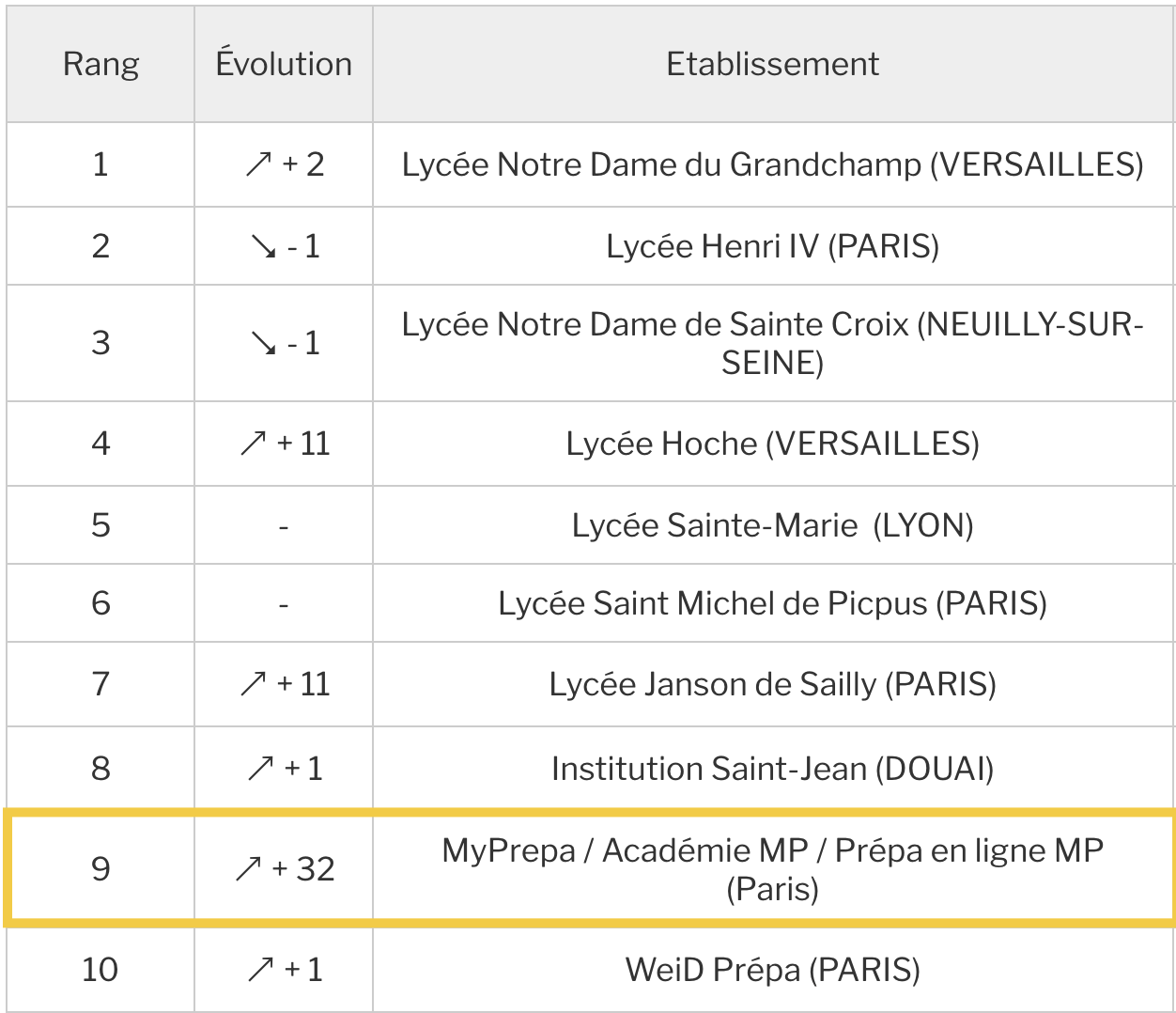The height and width of the screenshot is (1013, 1176).
Task: Click the up arrow in WeiD Prépa row
Action: 260,970
